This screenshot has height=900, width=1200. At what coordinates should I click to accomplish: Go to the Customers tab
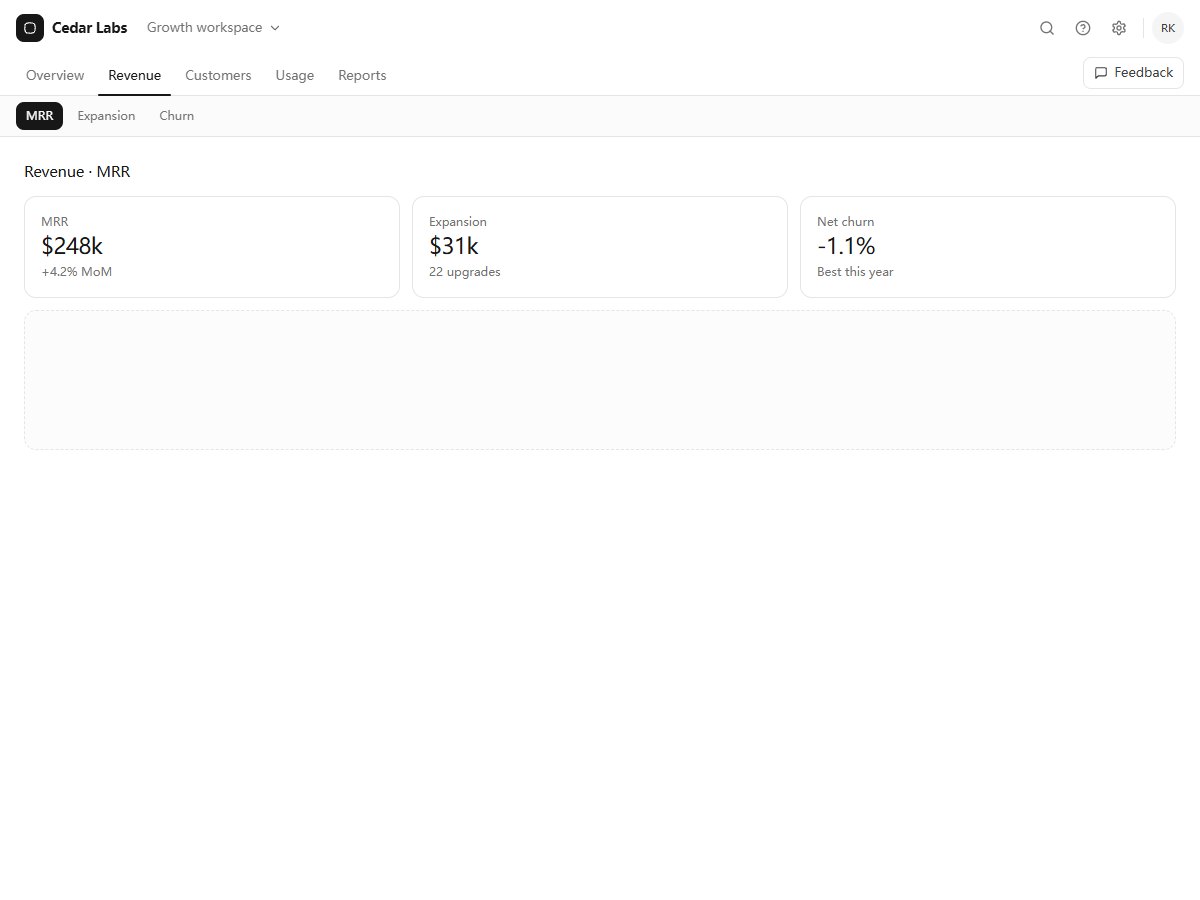coord(218,75)
